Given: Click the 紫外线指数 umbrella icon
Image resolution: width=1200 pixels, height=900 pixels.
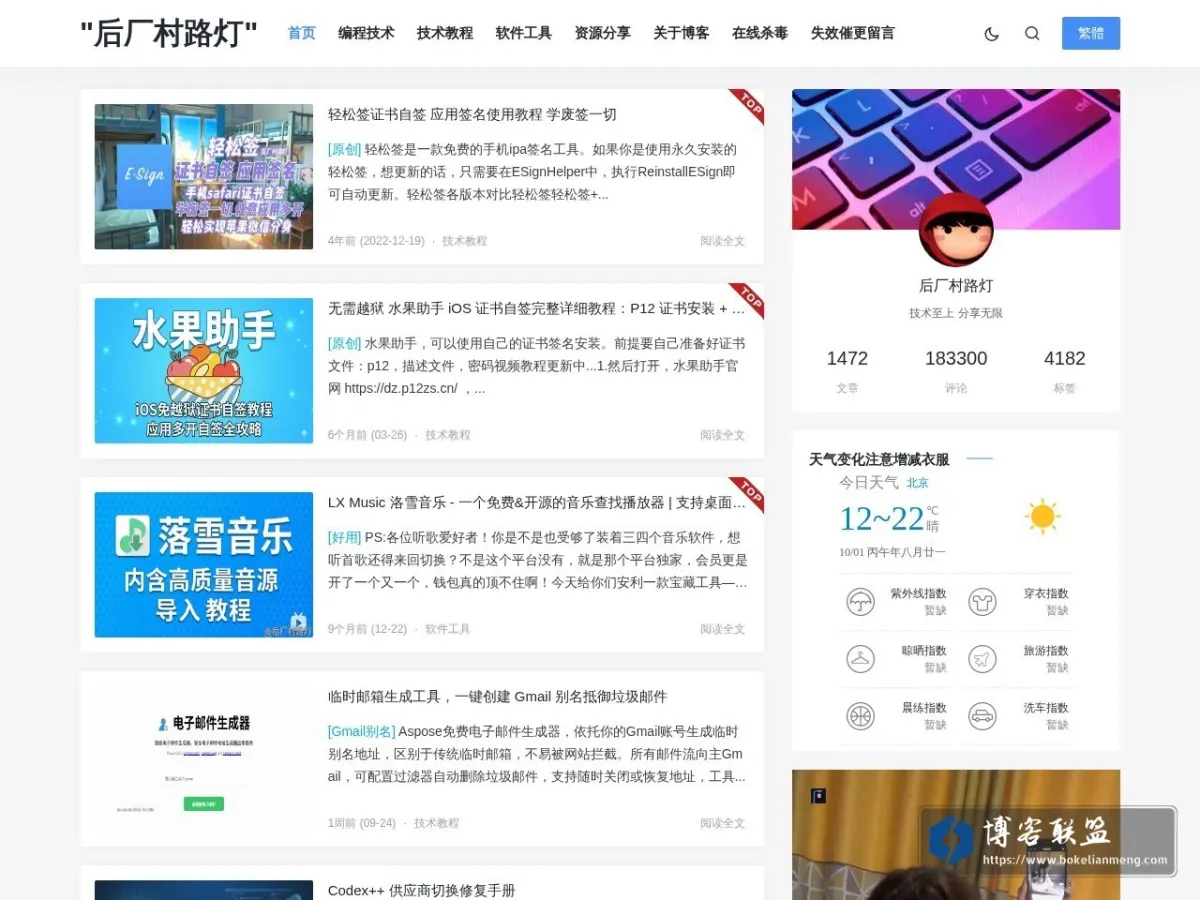Looking at the screenshot, I should pyautogui.click(x=860, y=602).
